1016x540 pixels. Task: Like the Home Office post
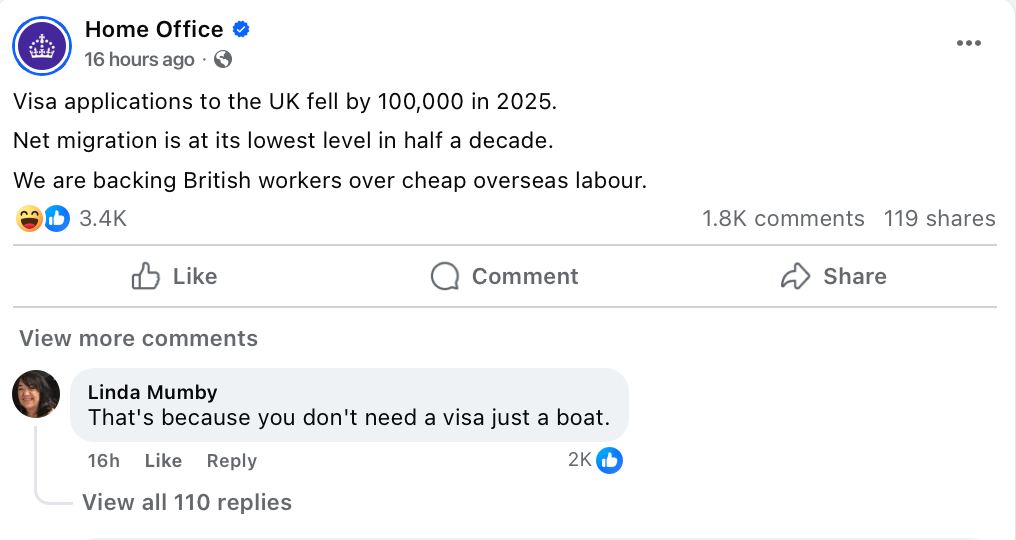point(174,276)
